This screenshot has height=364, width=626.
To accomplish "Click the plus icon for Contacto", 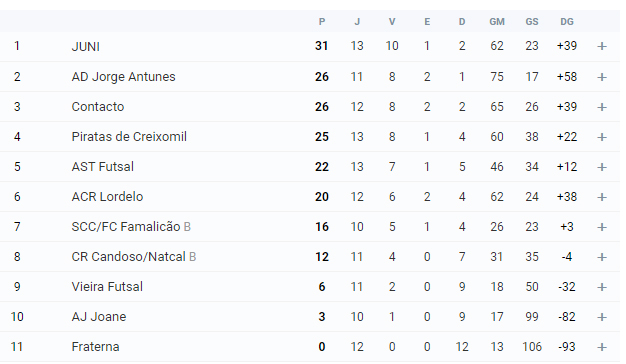I will (602, 107).
